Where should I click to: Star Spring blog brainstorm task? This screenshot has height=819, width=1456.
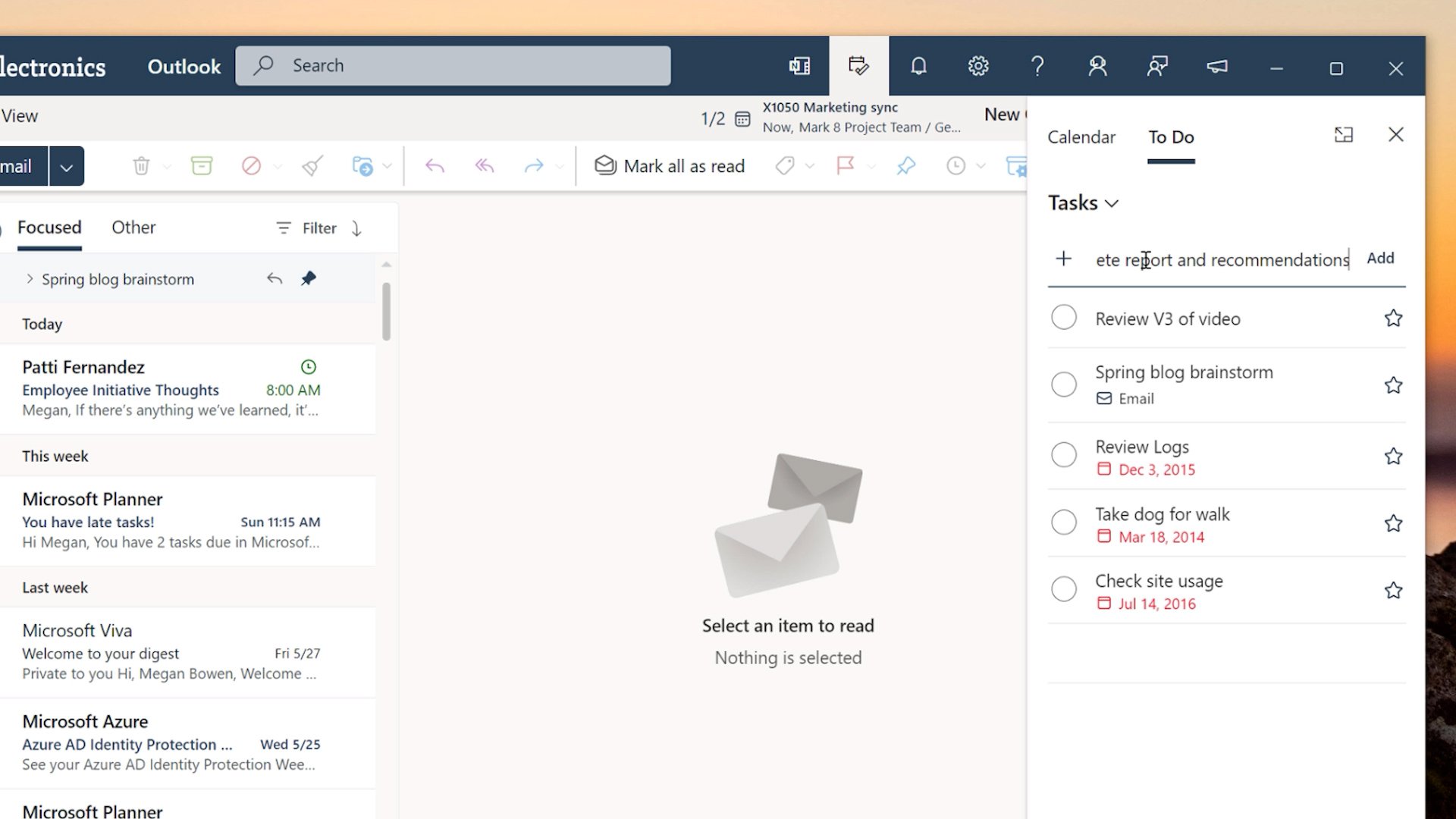[1393, 385]
